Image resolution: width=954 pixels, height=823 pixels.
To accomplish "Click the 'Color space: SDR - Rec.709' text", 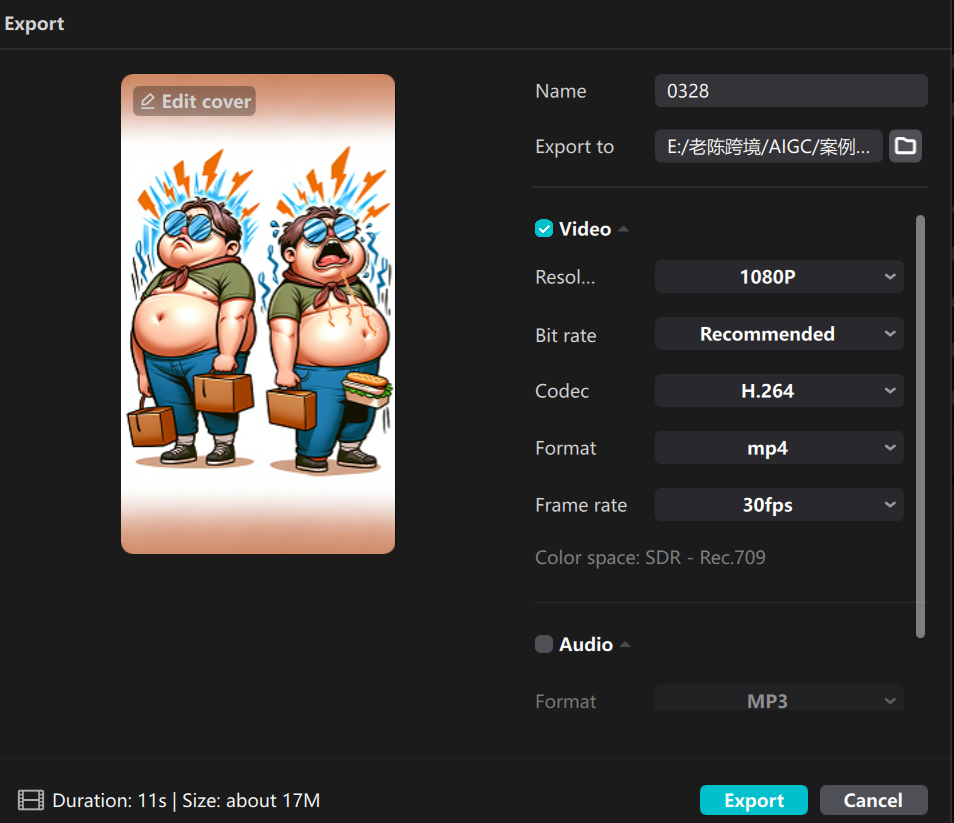I will (650, 557).
